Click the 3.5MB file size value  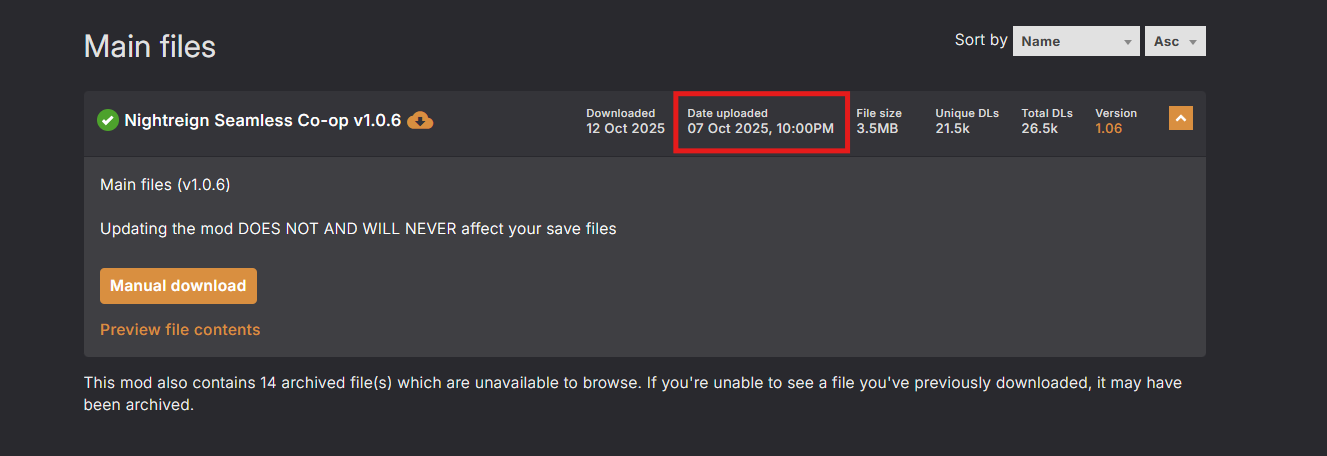(x=877, y=129)
